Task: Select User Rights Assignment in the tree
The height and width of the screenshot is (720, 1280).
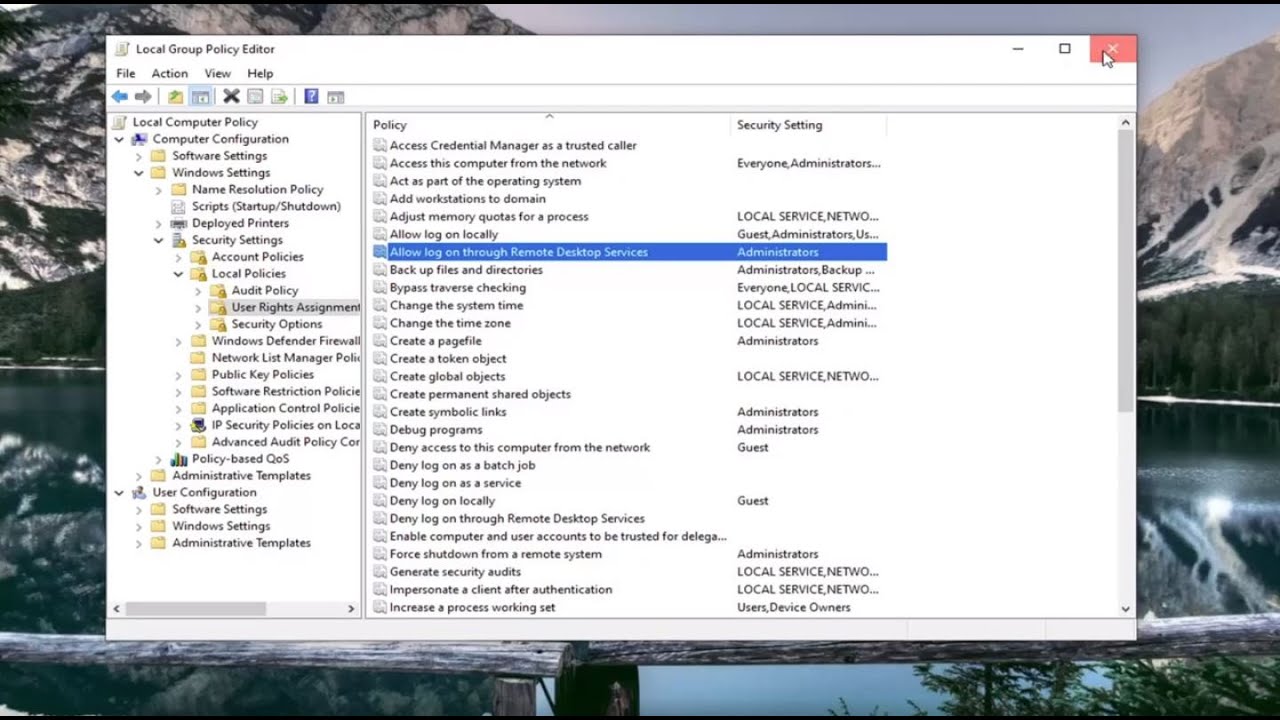Action: tap(295, 307)
